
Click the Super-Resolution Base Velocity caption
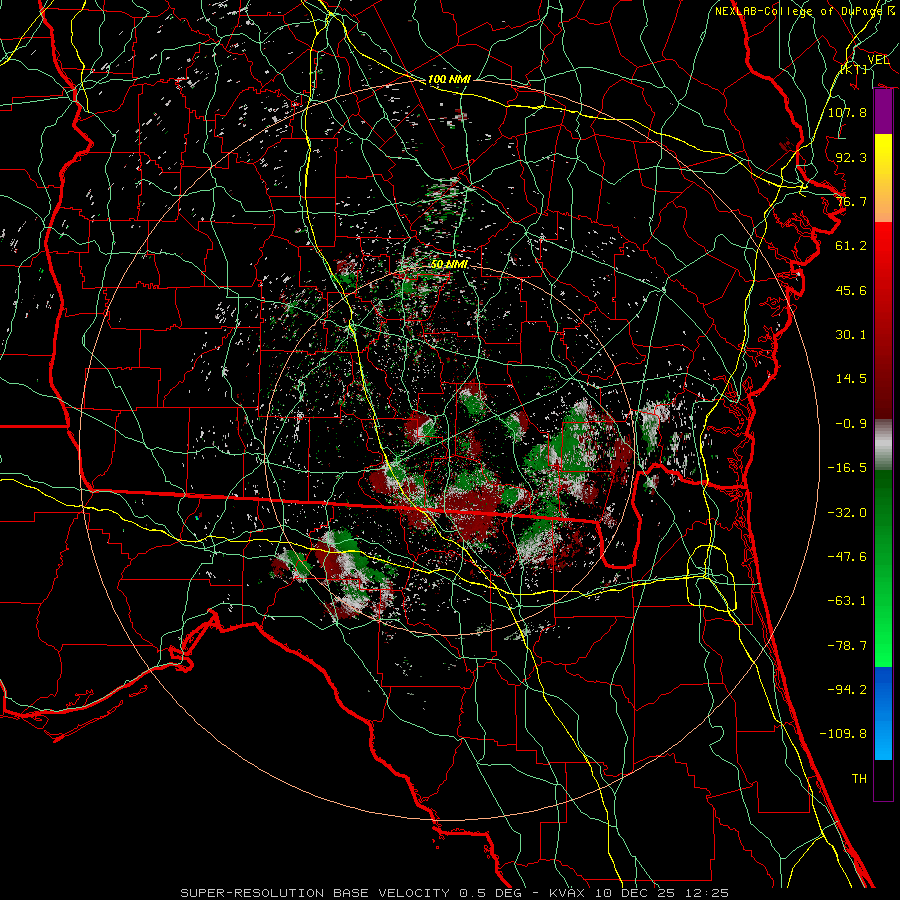coord(455,893)
